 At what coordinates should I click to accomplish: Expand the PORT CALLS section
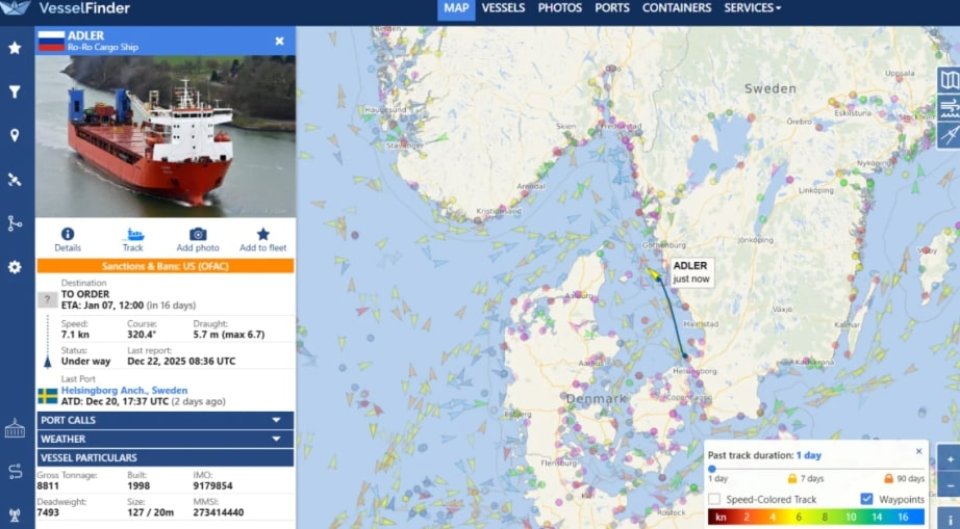point(165,420)
